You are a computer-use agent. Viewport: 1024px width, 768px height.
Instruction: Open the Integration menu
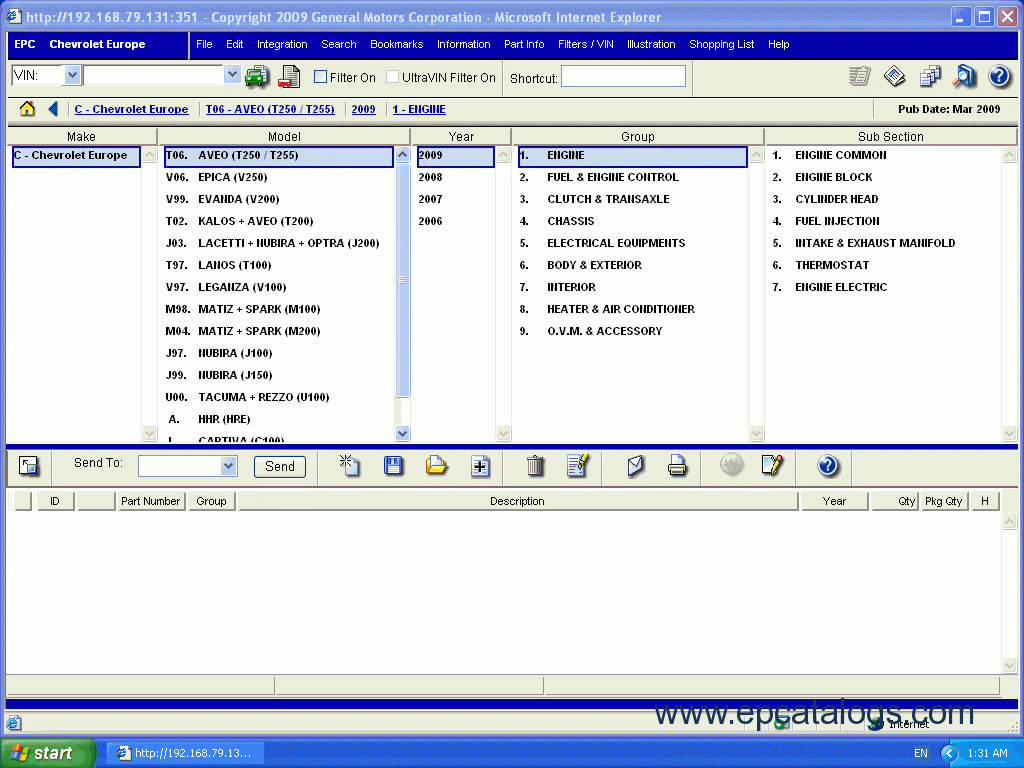282,44
